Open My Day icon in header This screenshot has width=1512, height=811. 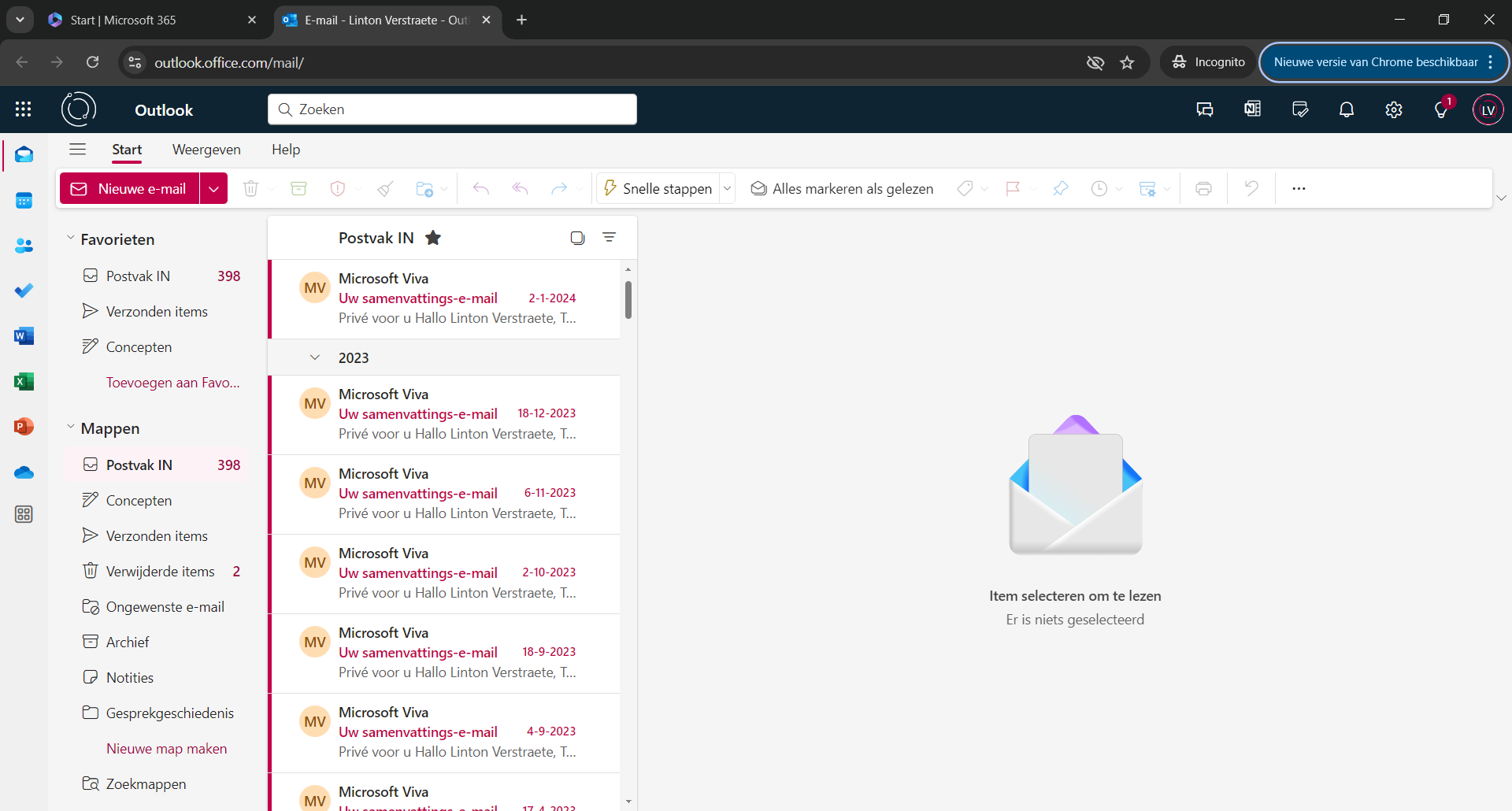point(1300,109)
